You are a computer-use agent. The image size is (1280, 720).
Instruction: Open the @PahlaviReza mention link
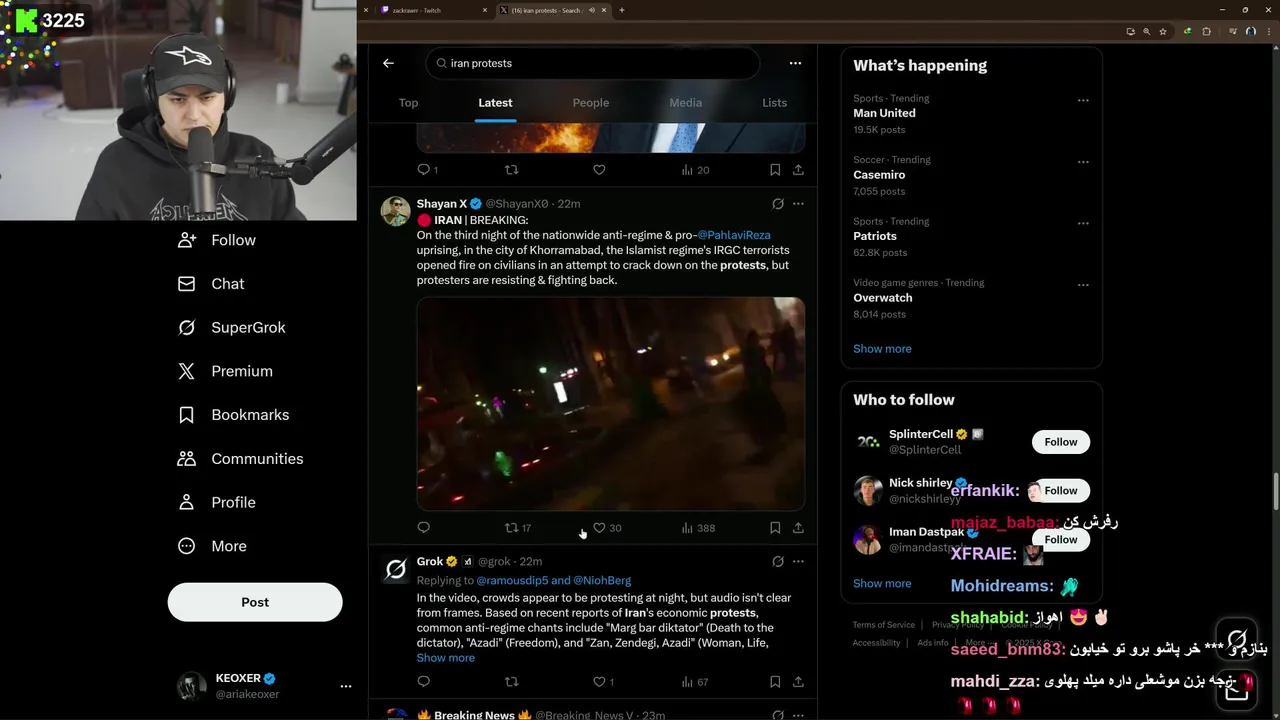(734, 235)
